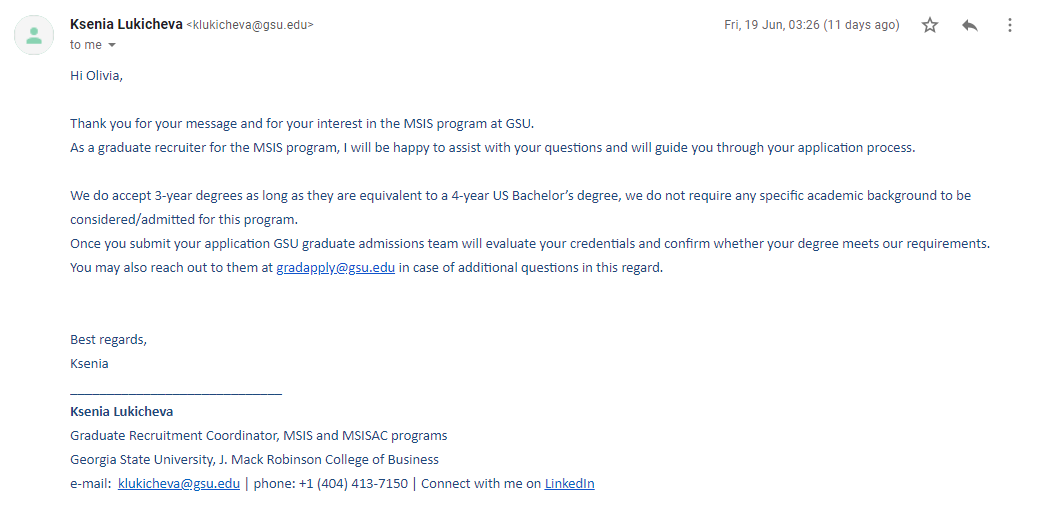Expand recipient details arrow beside "to me"
This screenshot has height=508, width=1038.
112,45
